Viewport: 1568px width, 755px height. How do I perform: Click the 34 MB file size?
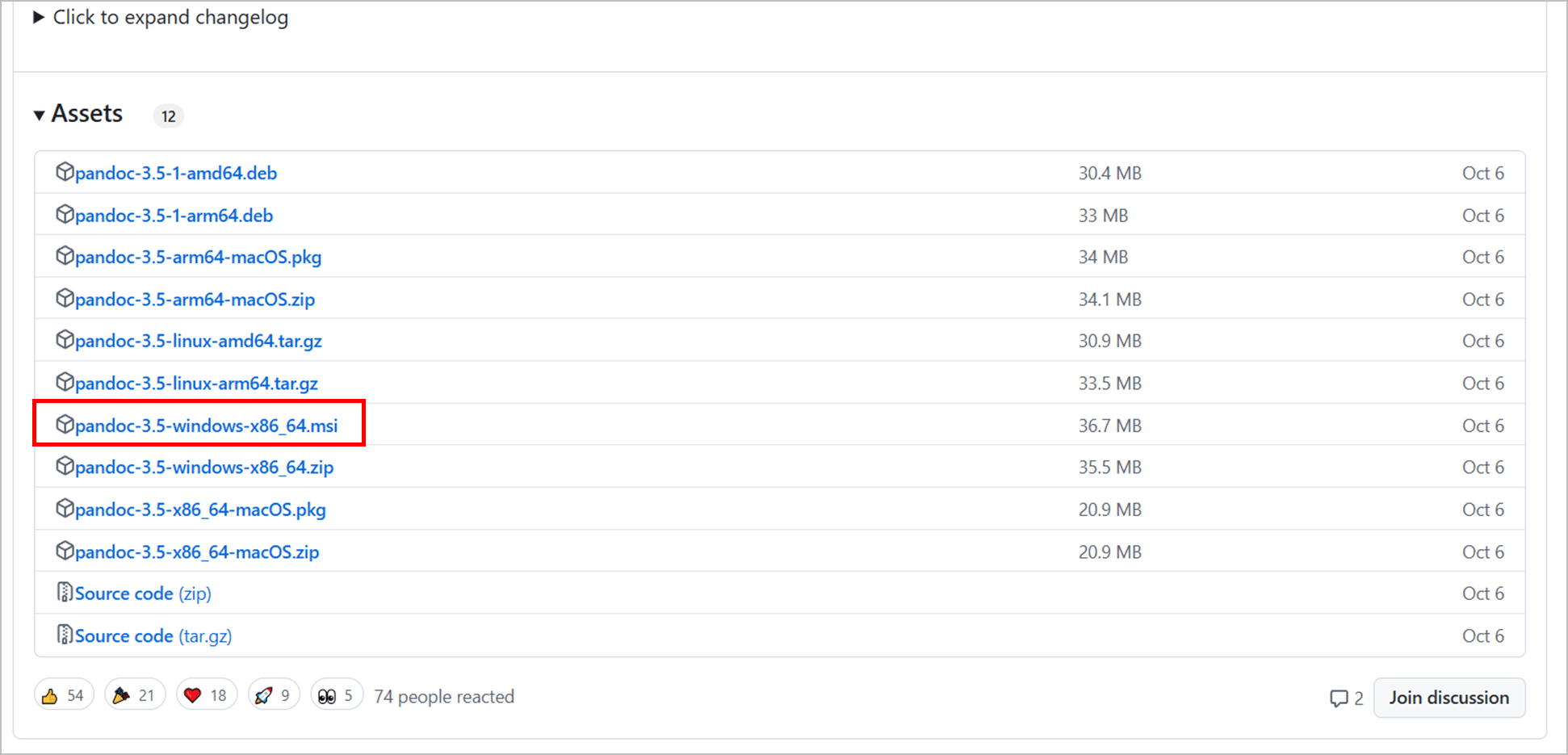pyautogui.click(x=1104, y=258)
